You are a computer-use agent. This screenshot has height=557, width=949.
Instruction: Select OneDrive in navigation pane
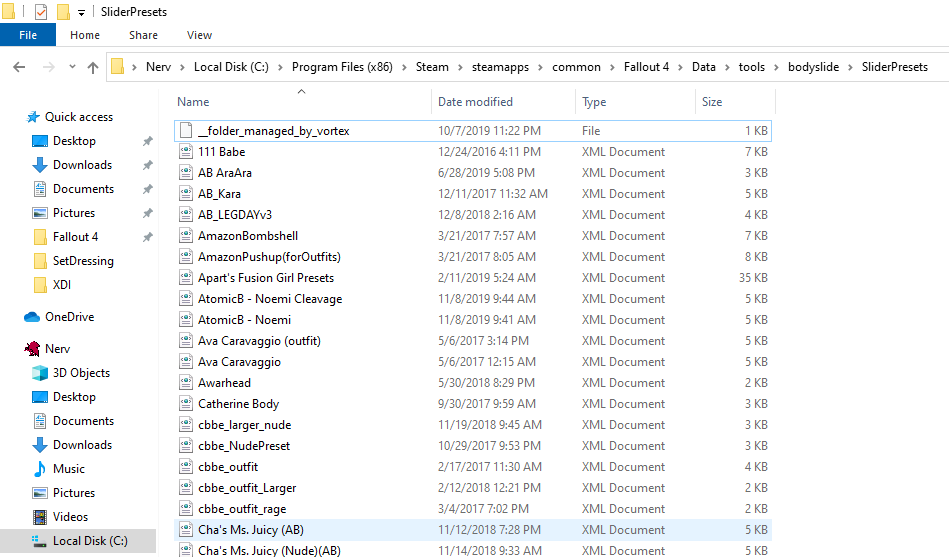coord(69,317)
